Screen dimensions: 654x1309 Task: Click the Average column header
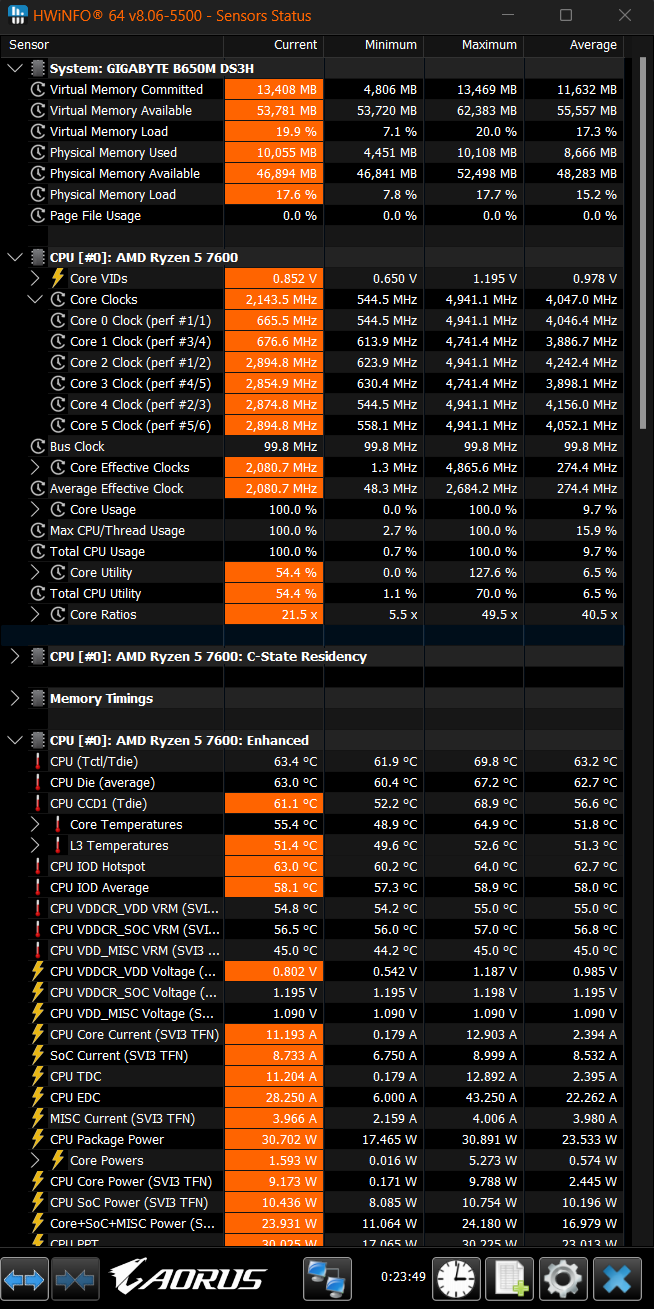coord(573,45)
